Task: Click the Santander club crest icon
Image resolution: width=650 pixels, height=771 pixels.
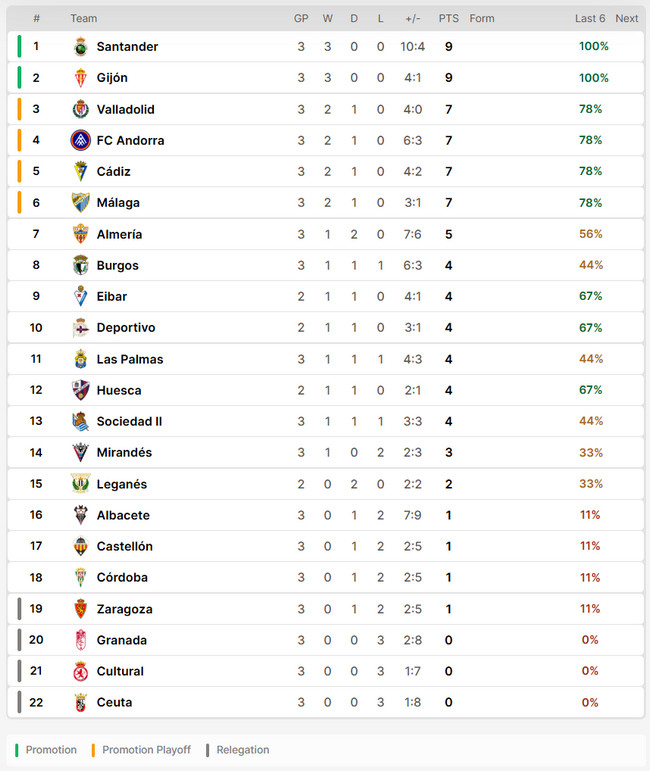Action: [x=81, y=47]
